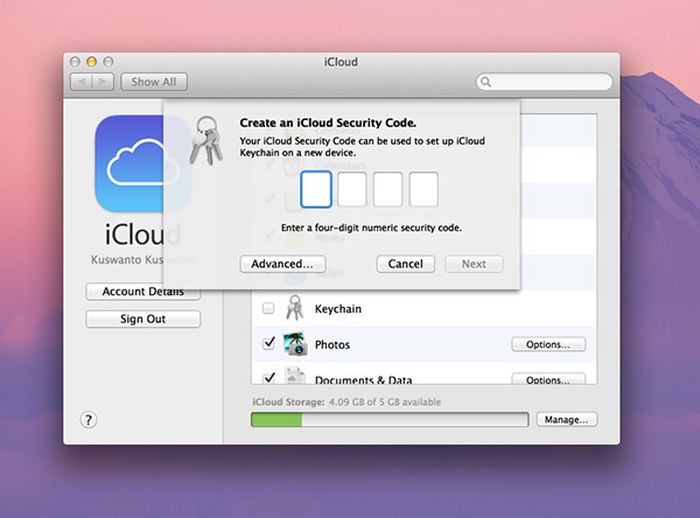Uncheck the Photos checkbox
The width and height of the screenshot is (700, 518).
tap(269, 343)
